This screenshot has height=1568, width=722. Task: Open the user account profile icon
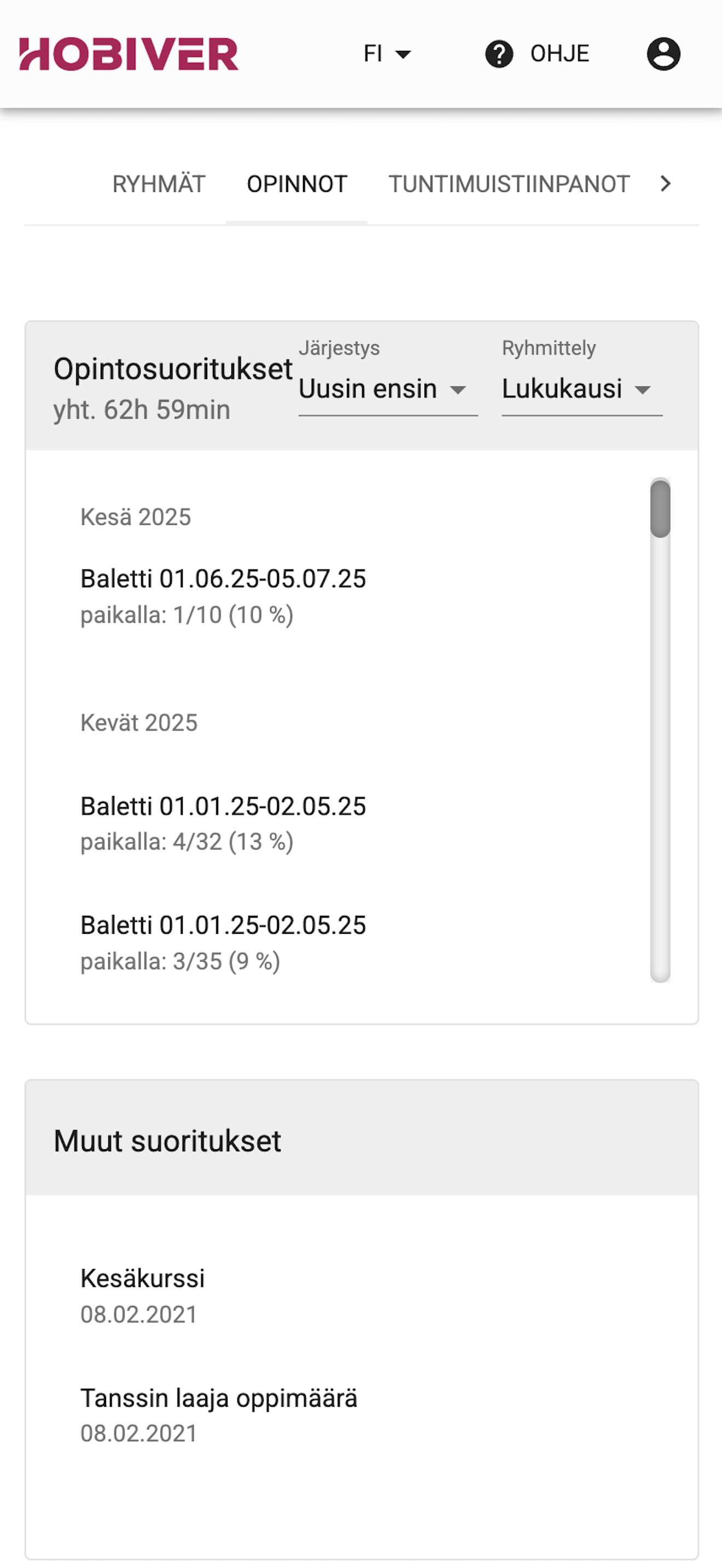[663, 54]
